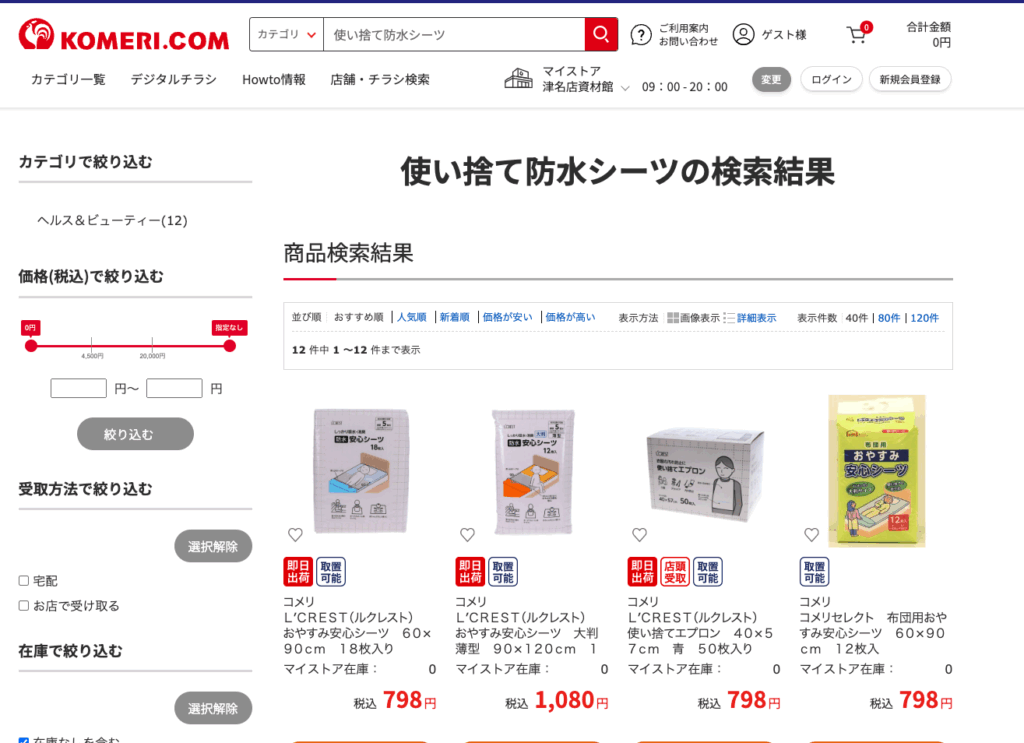Sort results by 価格が安い
Image resolution: width=1024 pixels, height=743 pixels.
507,317
